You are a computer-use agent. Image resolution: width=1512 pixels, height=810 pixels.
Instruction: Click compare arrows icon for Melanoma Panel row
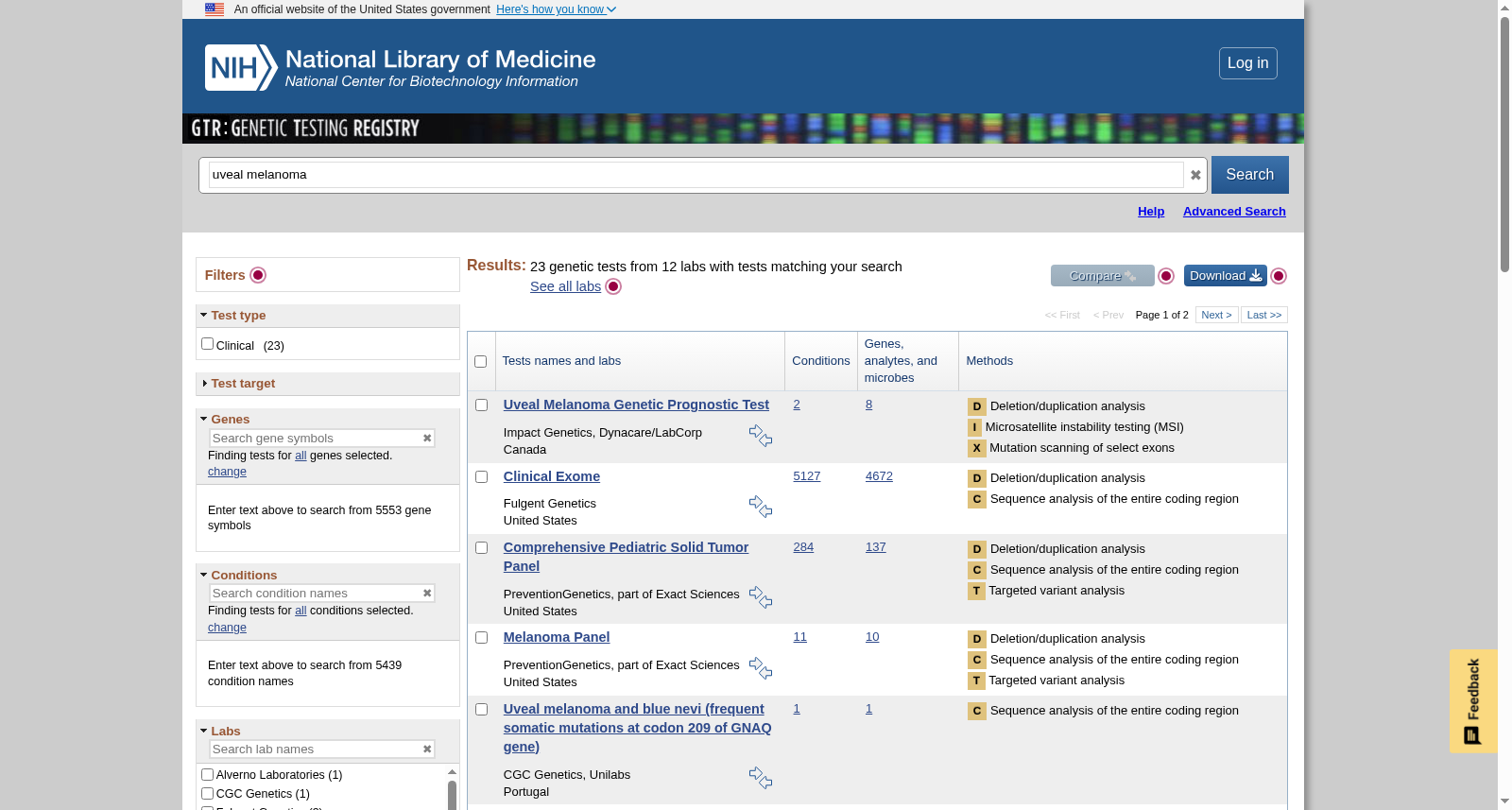point(761,668)
